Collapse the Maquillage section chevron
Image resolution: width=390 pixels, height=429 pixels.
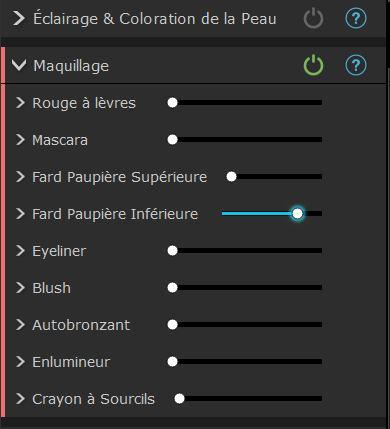[19, 65]
